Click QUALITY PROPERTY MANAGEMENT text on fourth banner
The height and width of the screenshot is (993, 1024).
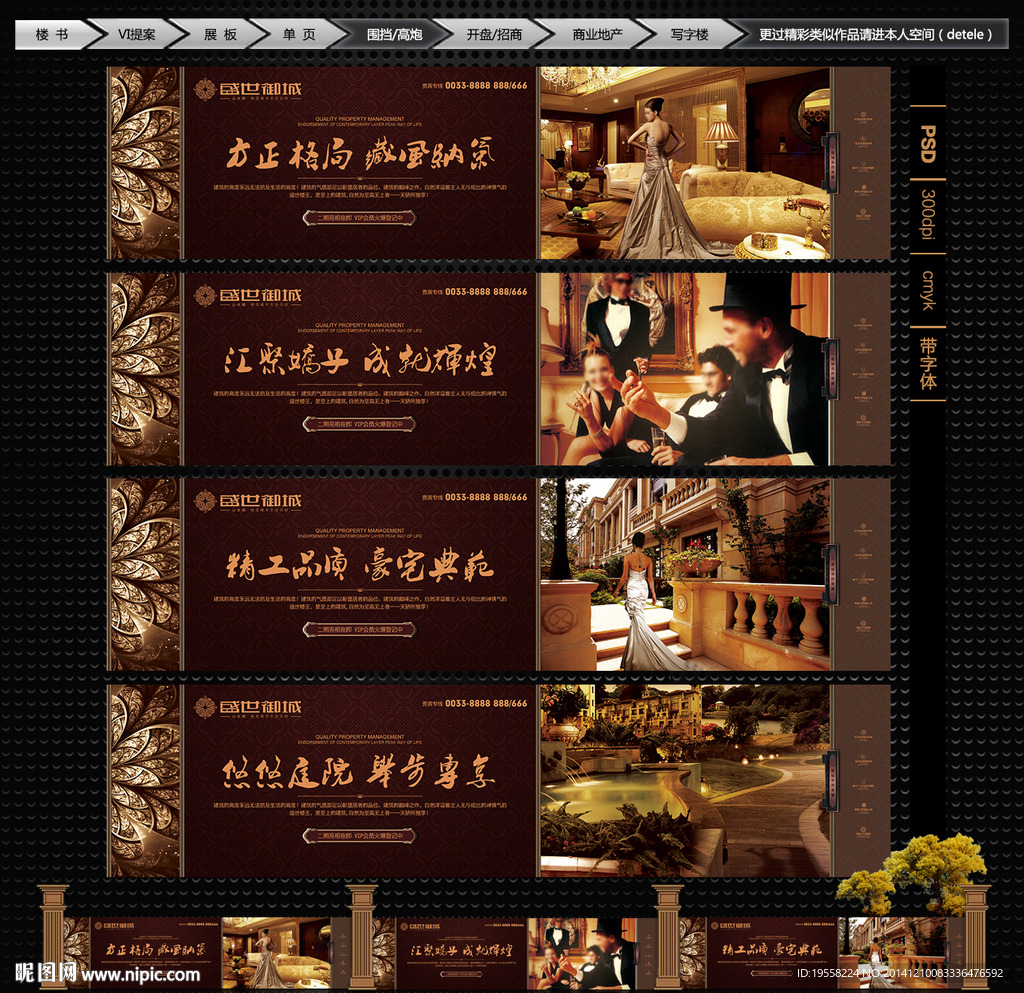coord(360,736)
